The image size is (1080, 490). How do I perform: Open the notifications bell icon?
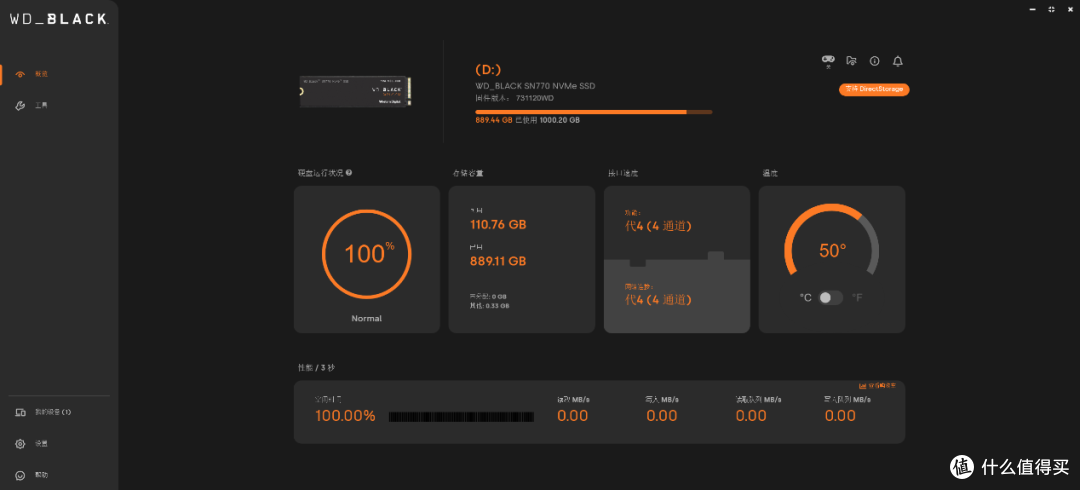(x=897, y=61)
